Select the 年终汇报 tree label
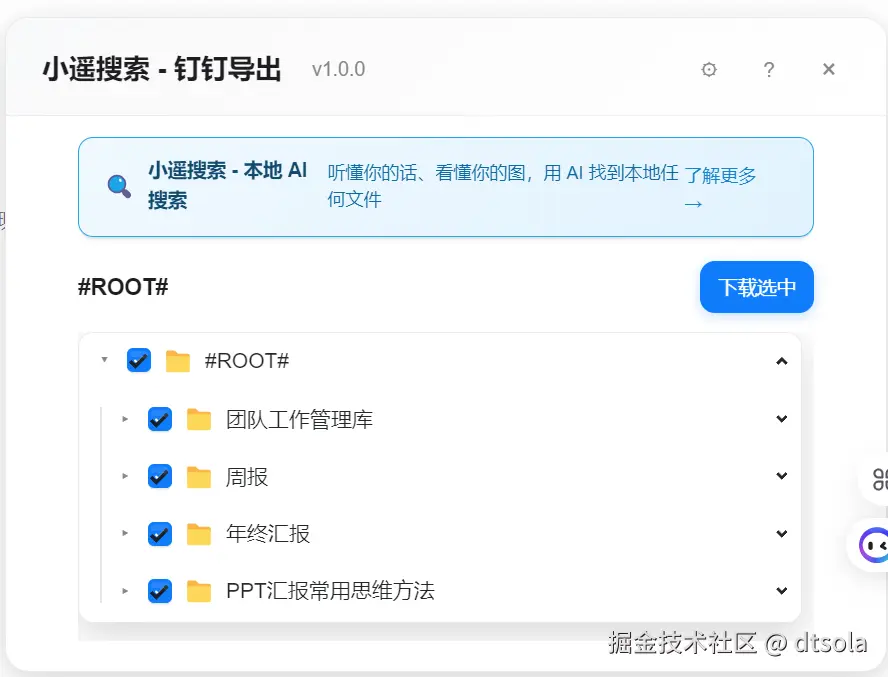Viewport: 888px width, 677px height. pos(268,534)
